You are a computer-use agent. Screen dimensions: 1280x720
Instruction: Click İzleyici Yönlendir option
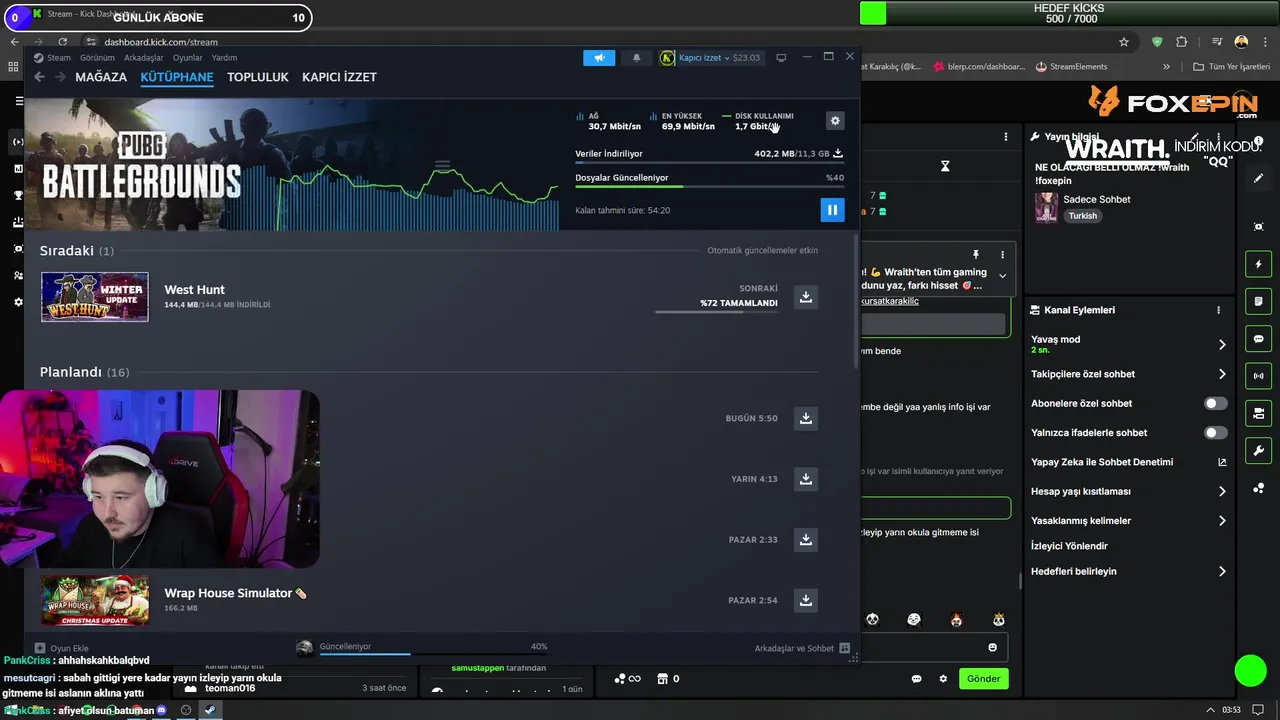1069,546
